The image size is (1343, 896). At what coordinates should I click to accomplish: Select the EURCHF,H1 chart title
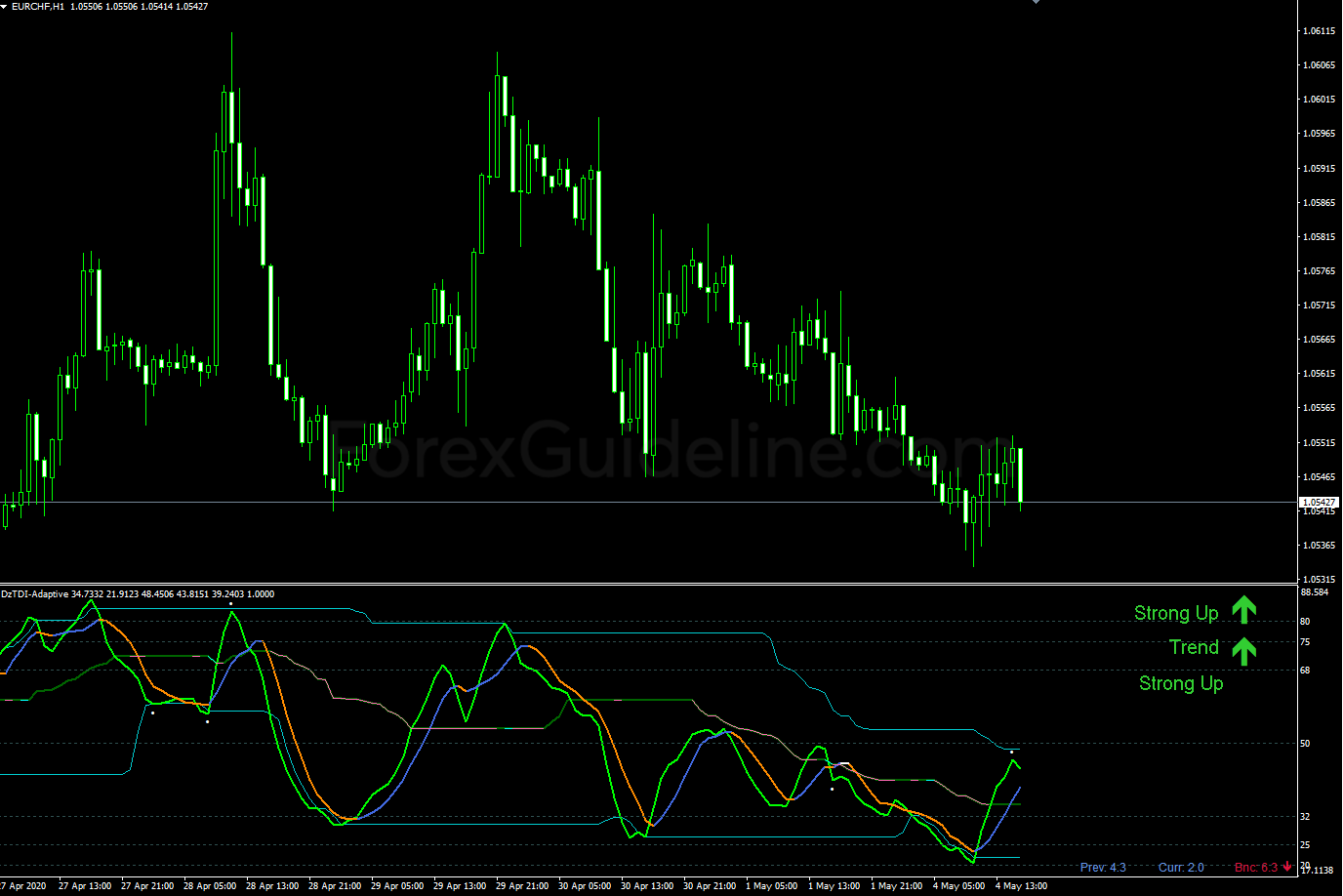coord(38,6)
